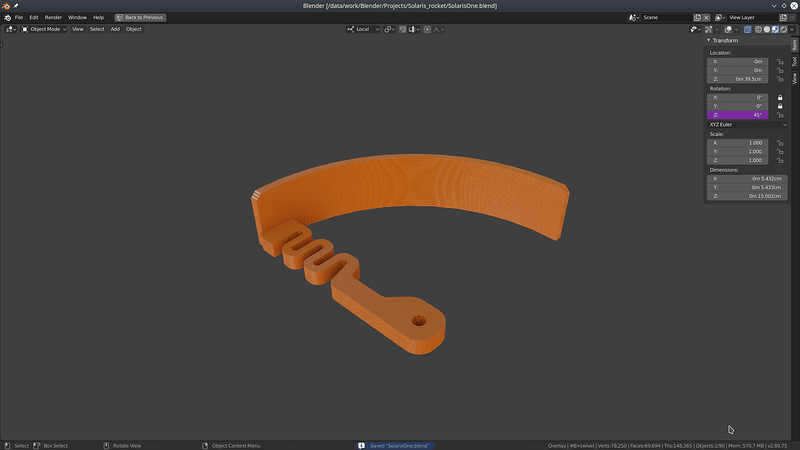The width and height of the screenshot is (800, 450).
Task: Switch to rendered shading
Action: pos(784,30)
